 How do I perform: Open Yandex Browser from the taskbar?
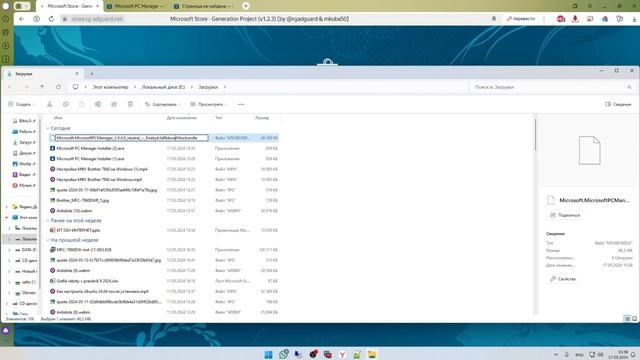click(342, 354)
